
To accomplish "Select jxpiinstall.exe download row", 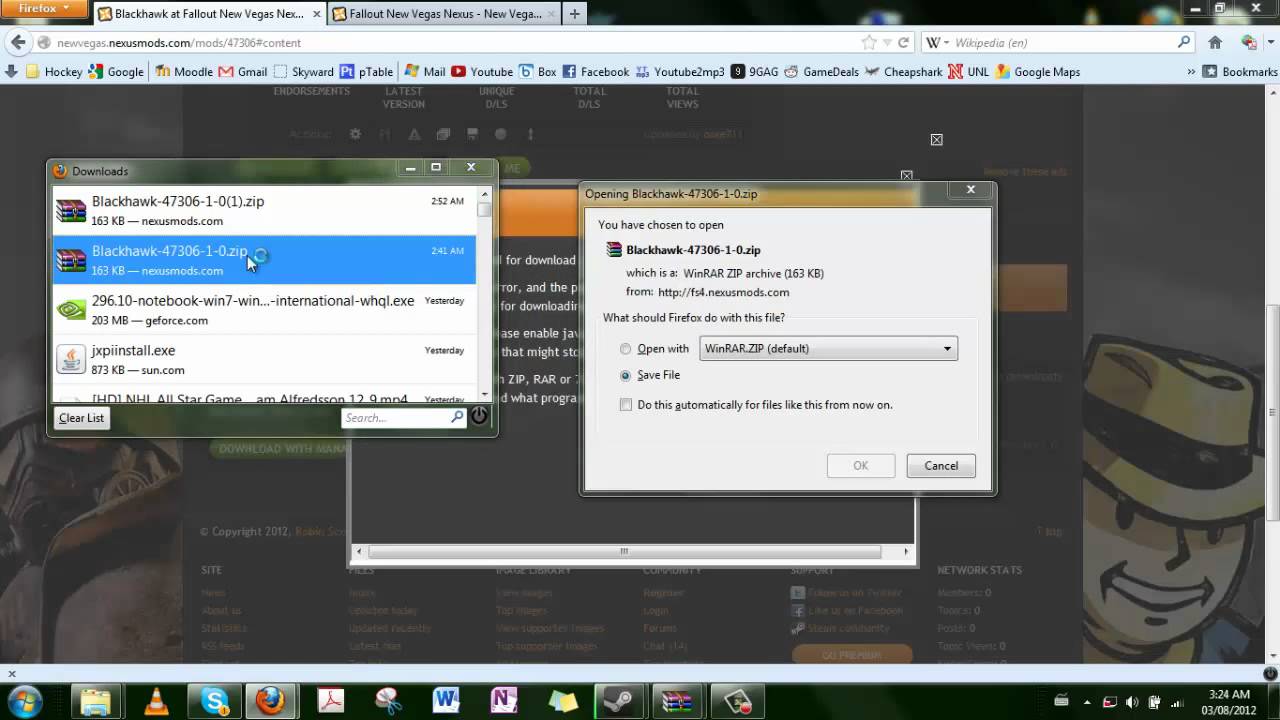I will point(264,359).
